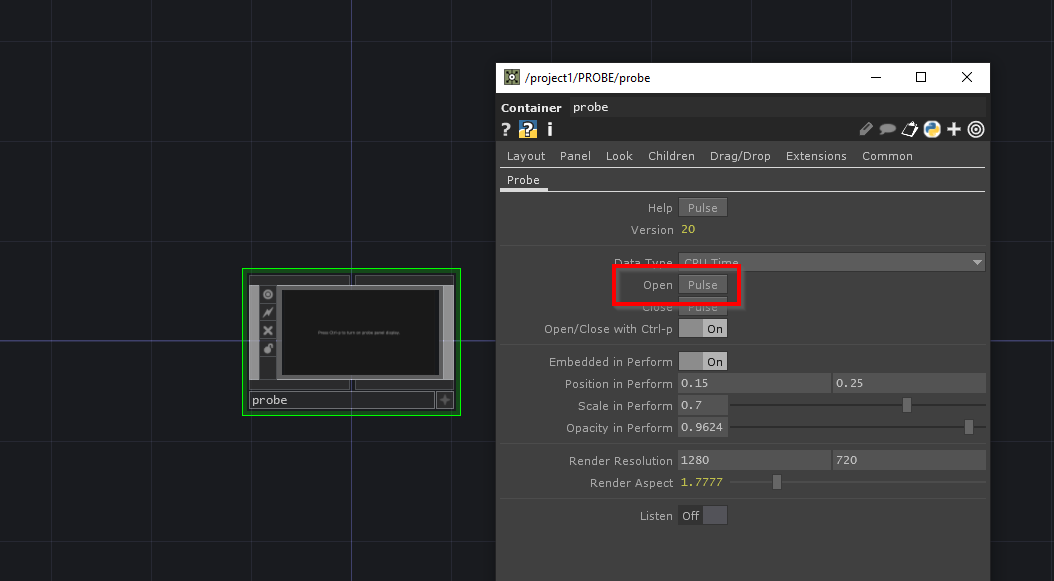Click the Opacity in Perform value field 0.9624
The width and height of the screenshot is (1054, 581).
pos(702,428)
